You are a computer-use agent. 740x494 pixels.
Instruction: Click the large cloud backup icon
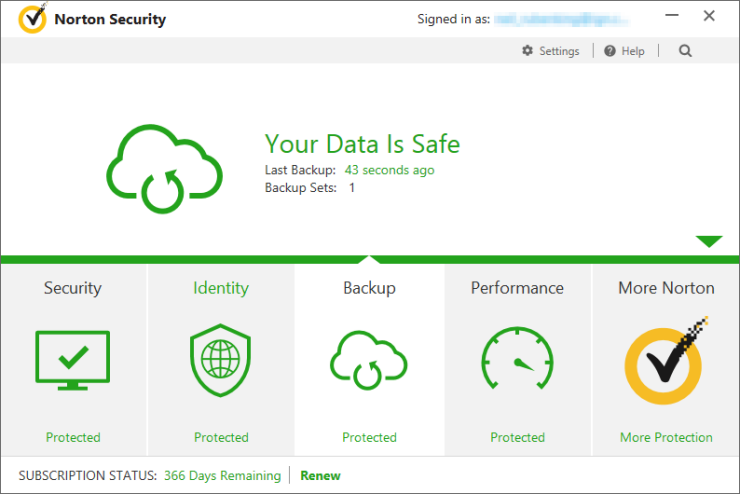pos(164,168)
